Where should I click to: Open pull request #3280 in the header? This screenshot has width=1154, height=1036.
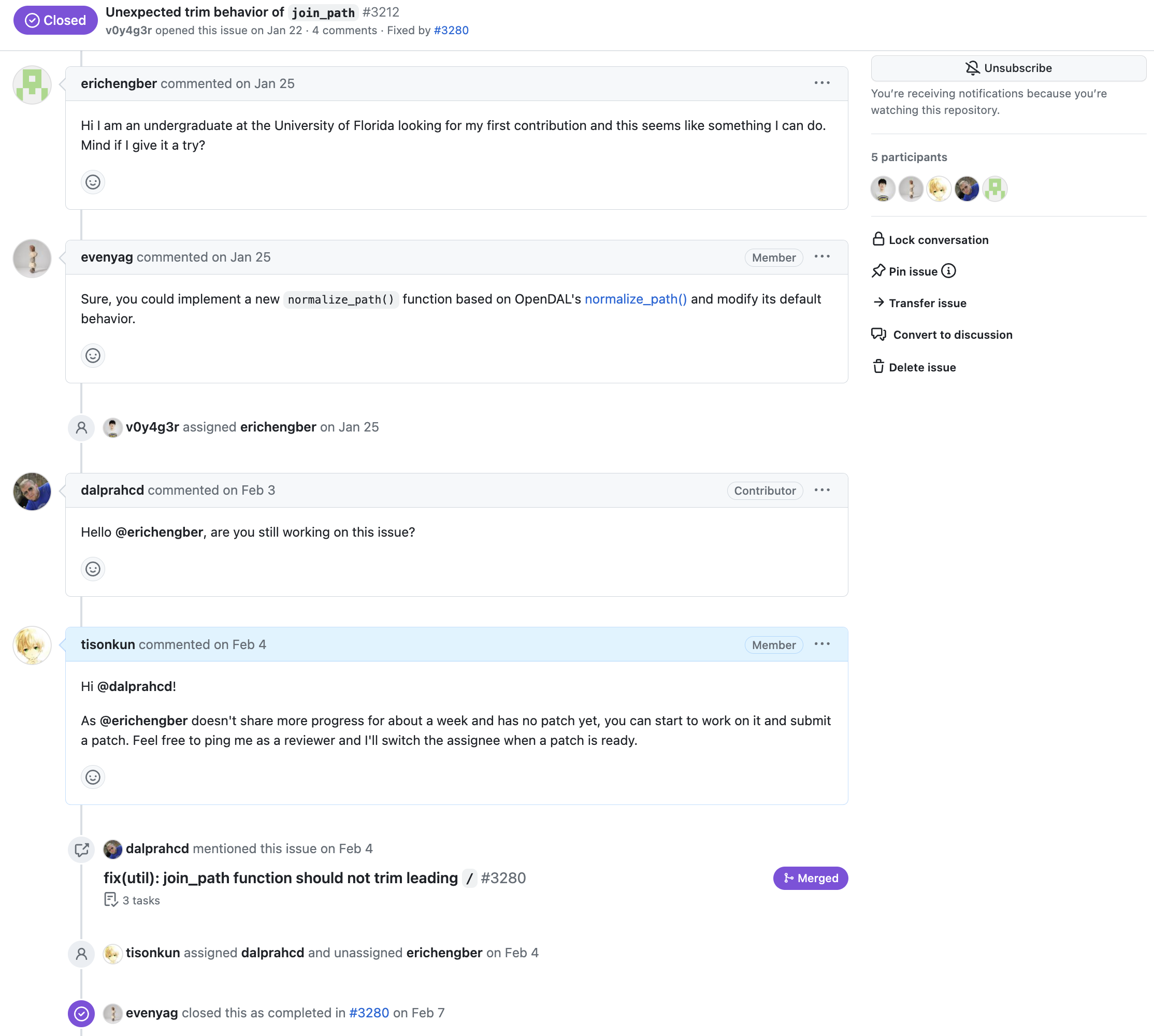pos(451,30)
